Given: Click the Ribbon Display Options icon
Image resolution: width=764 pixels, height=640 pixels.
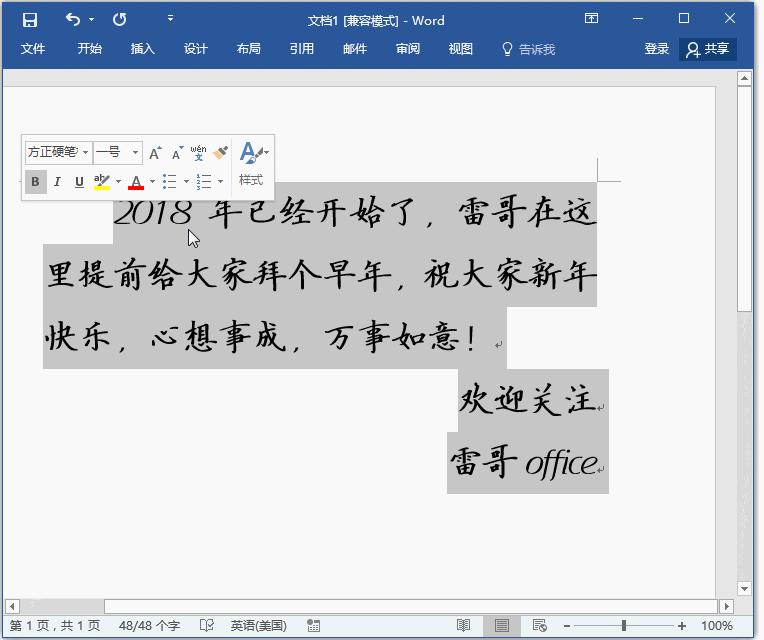Looking at the screenshot, I should [591, 19].
